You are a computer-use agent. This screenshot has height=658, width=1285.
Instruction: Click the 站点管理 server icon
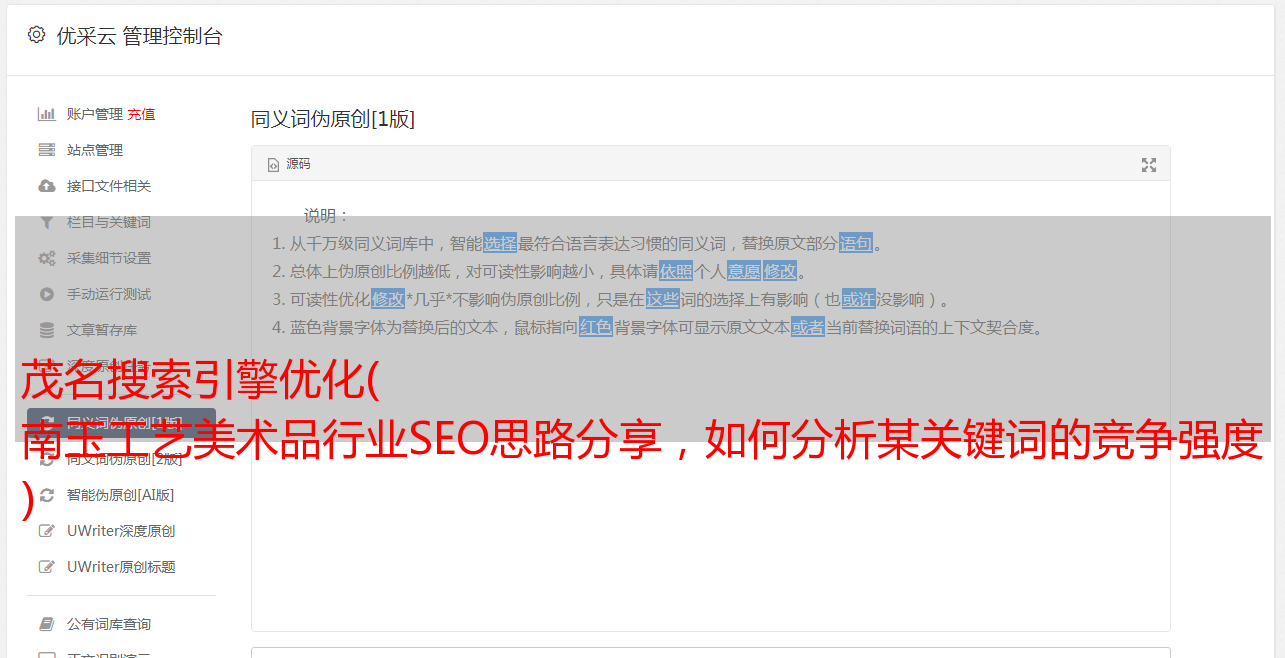46,150
